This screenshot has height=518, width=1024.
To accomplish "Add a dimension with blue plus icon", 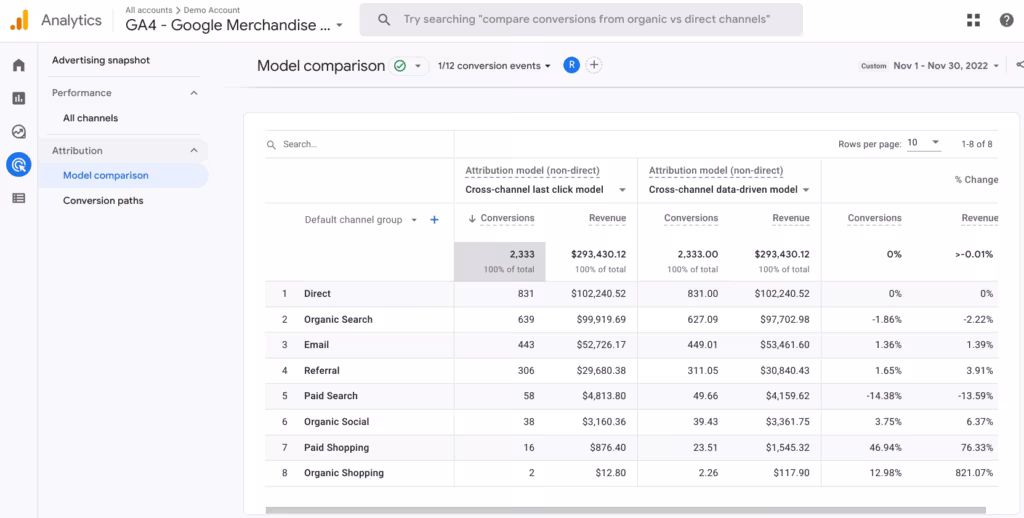I will pos(434,220).
